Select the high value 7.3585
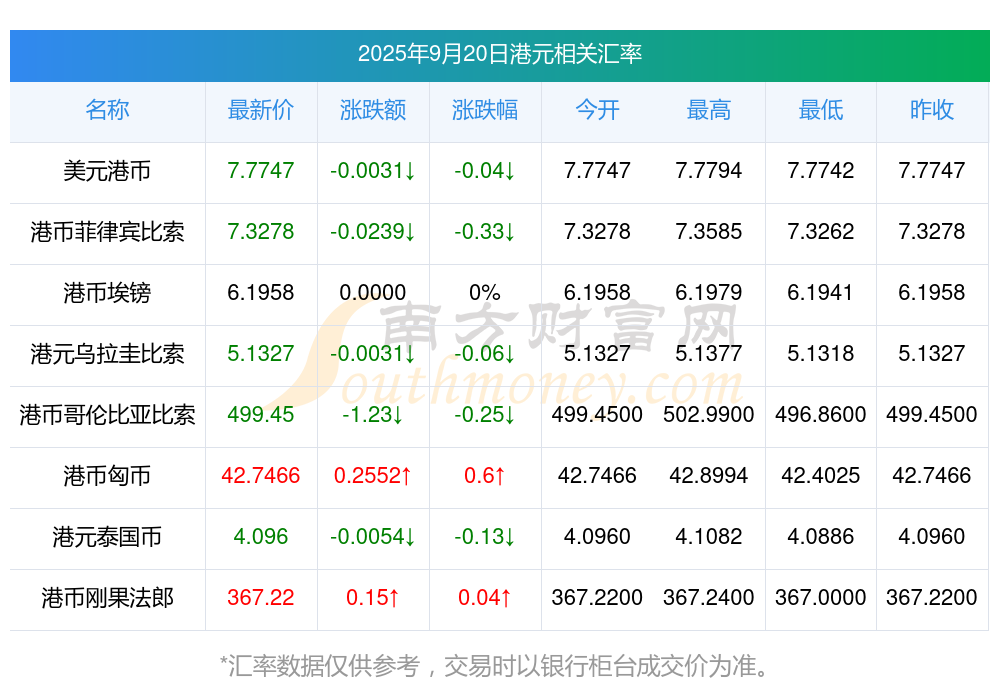The image size is (1000, 698). pos(709,232)
